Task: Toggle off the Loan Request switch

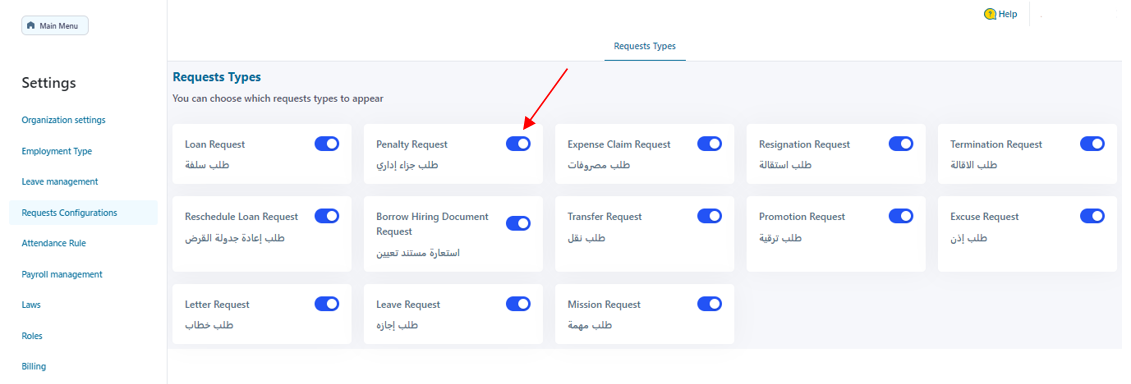Action: pos(327,144)
